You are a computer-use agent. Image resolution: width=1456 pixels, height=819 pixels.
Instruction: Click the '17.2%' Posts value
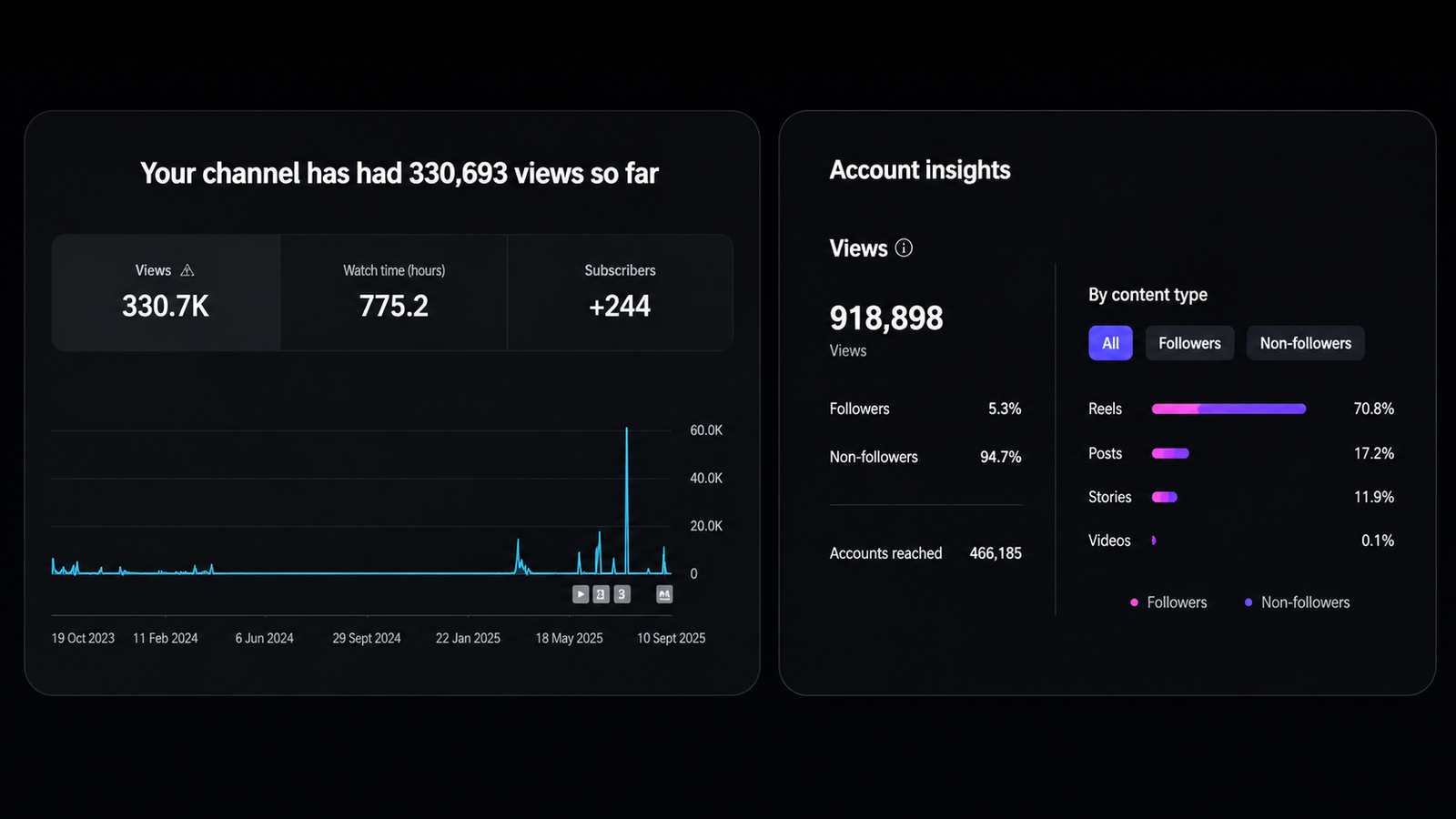[x=1373, y=453]
